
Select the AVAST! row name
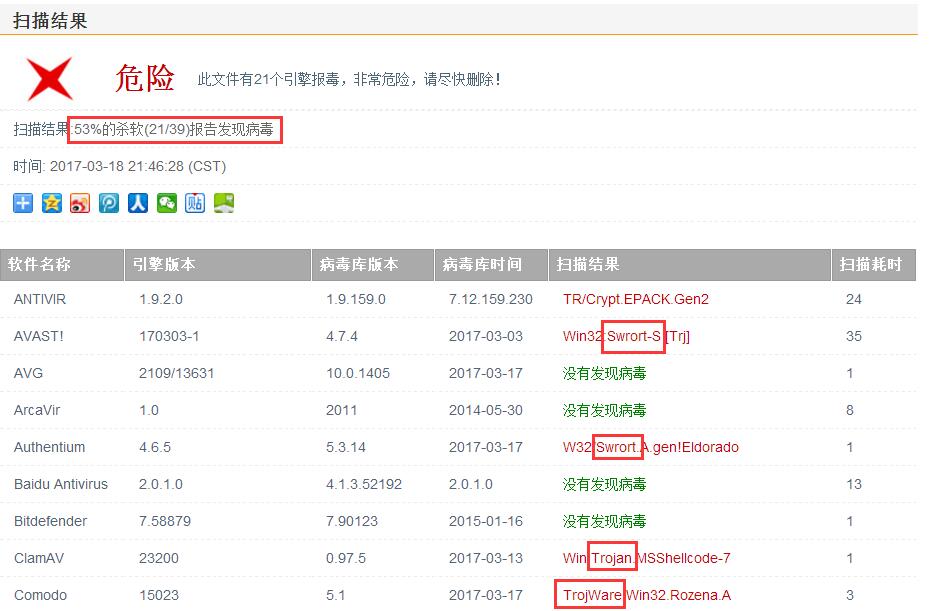click(x=39, y=337)
